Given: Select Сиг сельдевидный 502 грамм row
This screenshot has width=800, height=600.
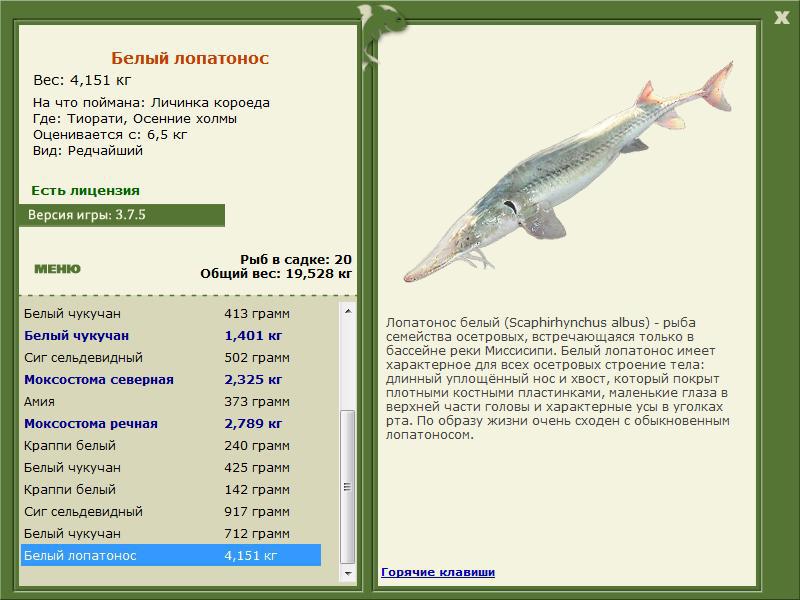Looking at the screenshot, I should click(171, 357).
